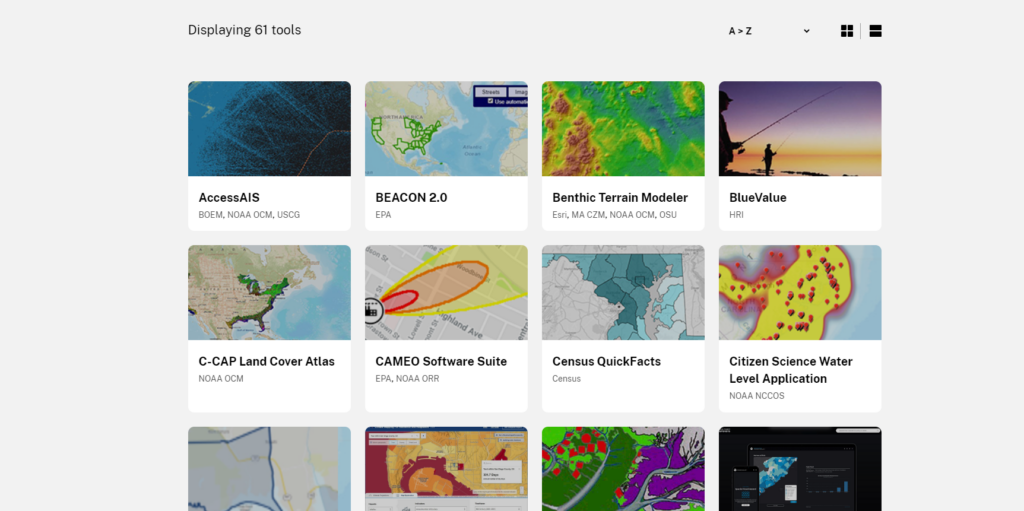Screen dimensions: 1024x511
Task: Open the BlueValue fishing sunset thumbnail
Action: click(x=800, y=129)
